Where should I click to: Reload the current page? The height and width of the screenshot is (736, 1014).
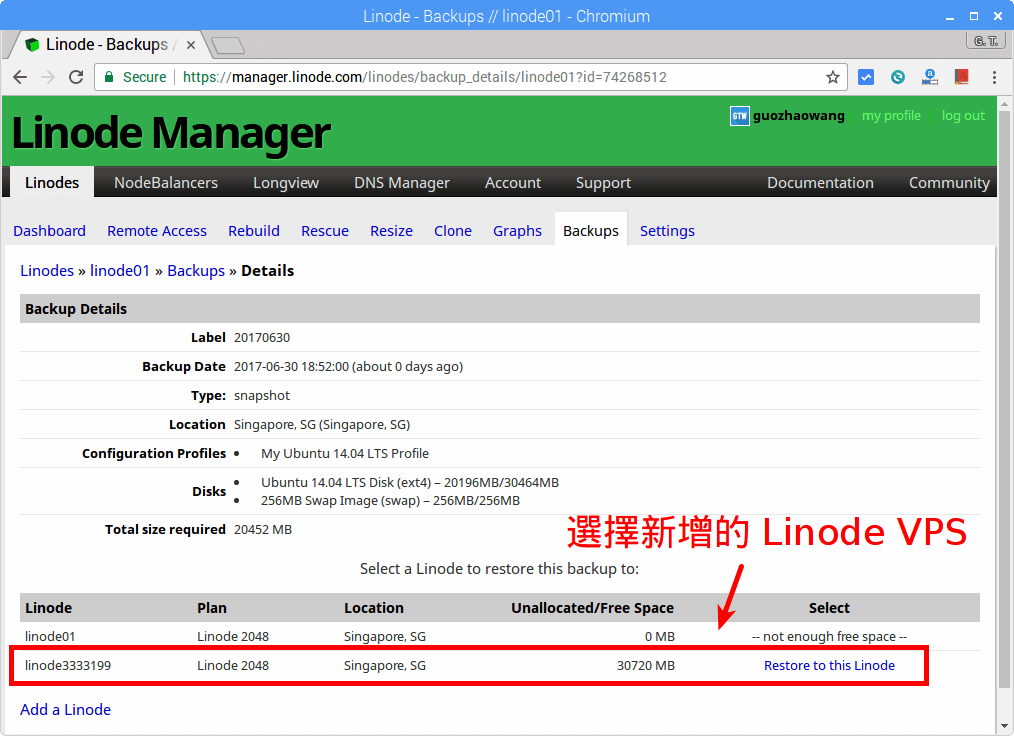click(76, 77)
